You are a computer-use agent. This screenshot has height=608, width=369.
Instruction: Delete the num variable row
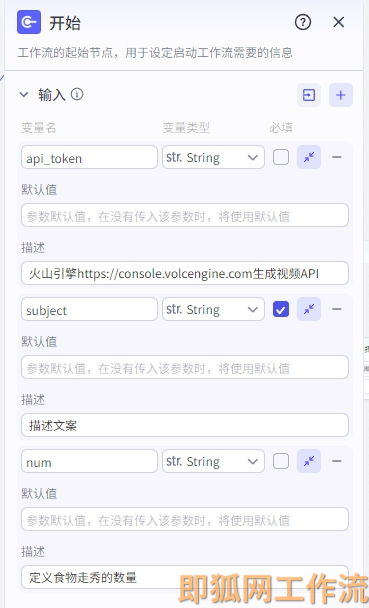point(337,461)
